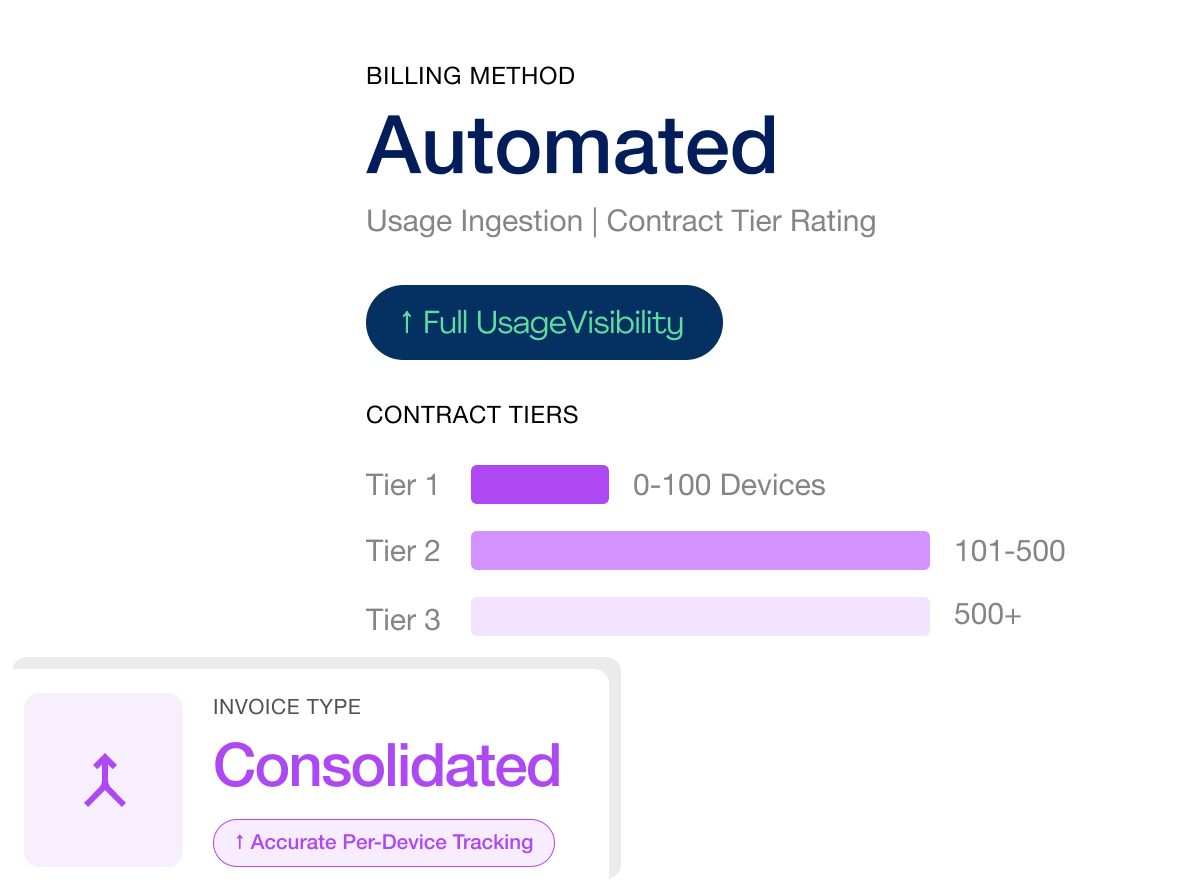Click the Tier 1 label

click(402, 486)
